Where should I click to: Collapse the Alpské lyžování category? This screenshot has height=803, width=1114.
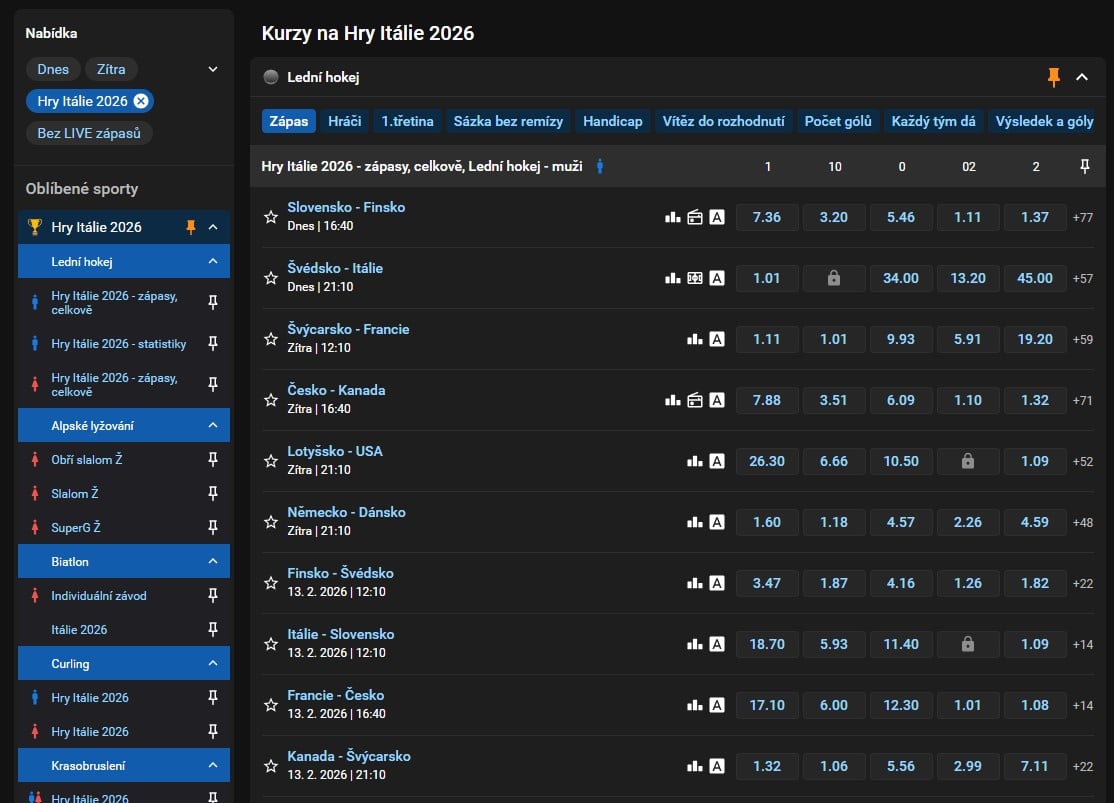pos(211,425)
